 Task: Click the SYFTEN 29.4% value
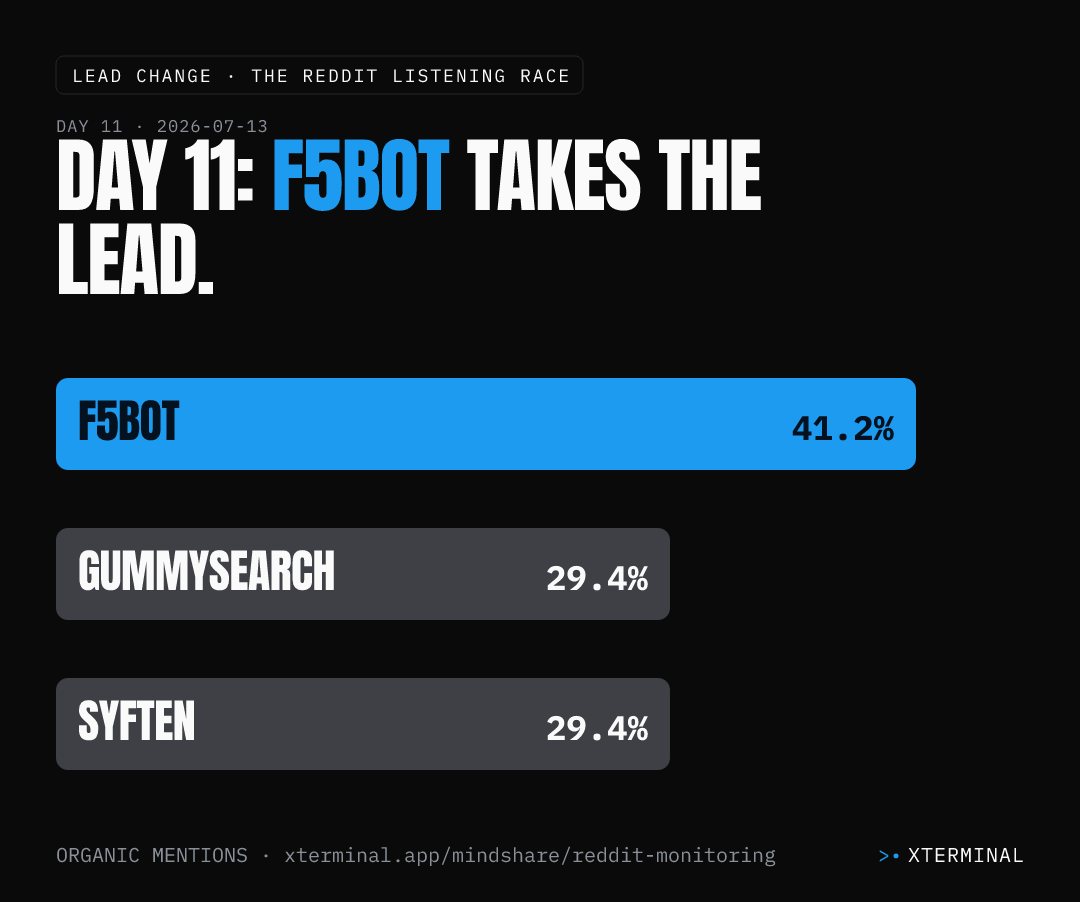coord(597,729)
